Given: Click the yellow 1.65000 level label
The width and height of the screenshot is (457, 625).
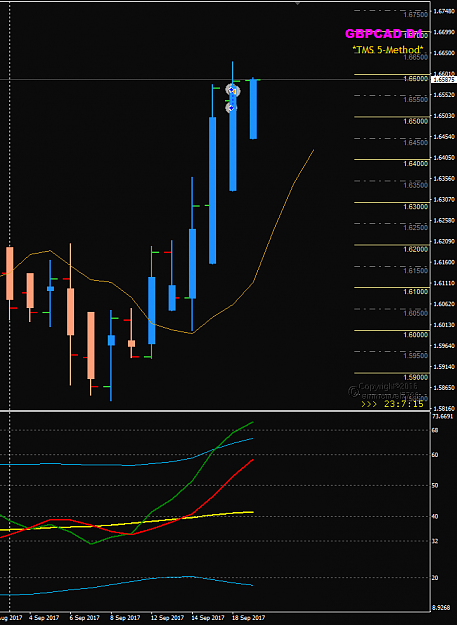Looking at the screenshot, I should click(x=416, y=121).
